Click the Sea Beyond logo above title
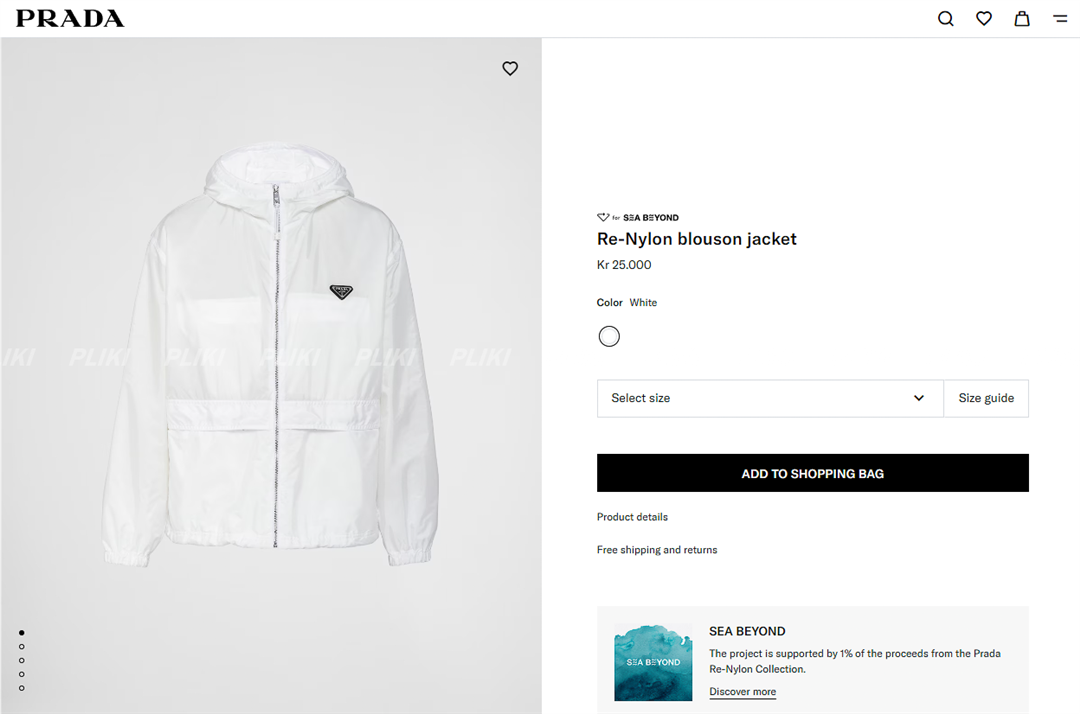Screen dimensions: 1080x714 coord(638,217)
